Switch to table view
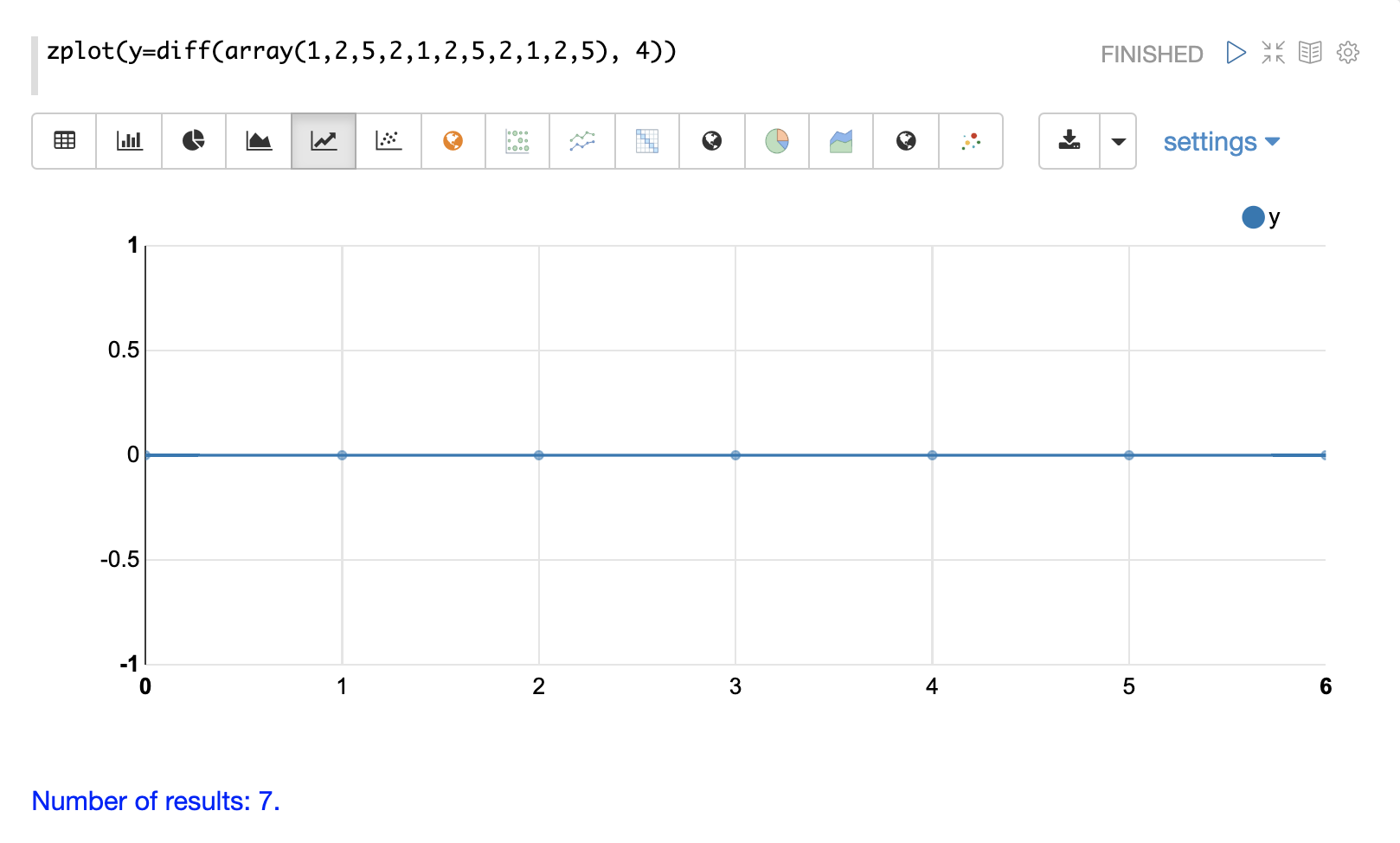 pyautogui.click(x=64, y=141)
